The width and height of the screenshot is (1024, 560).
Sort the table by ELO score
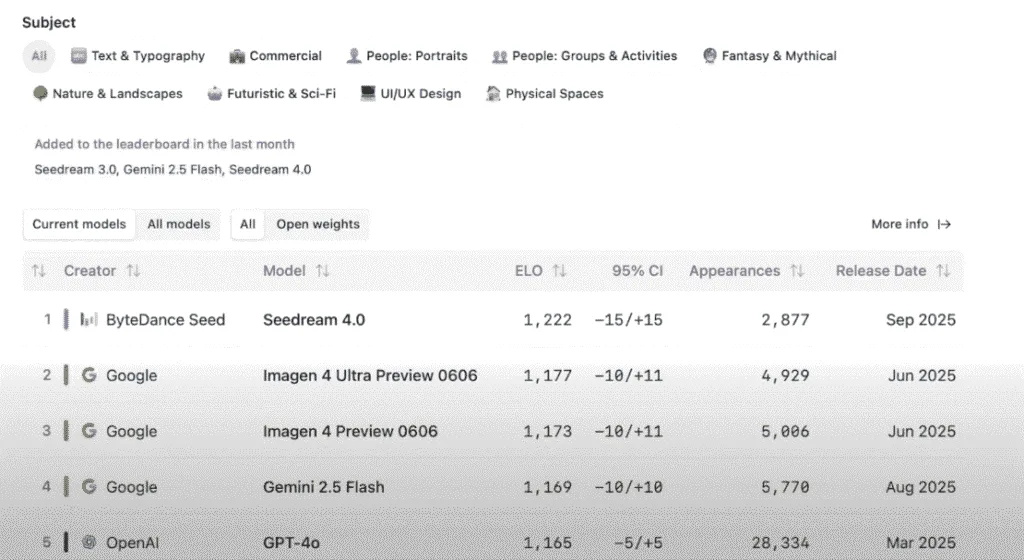point(559,271)
